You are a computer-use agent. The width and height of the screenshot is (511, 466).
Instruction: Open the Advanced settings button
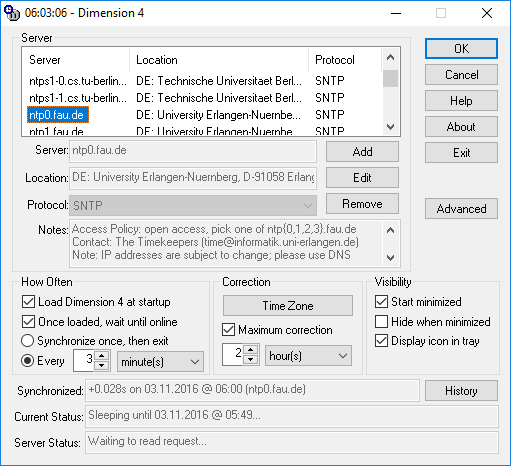coord(461,209)
